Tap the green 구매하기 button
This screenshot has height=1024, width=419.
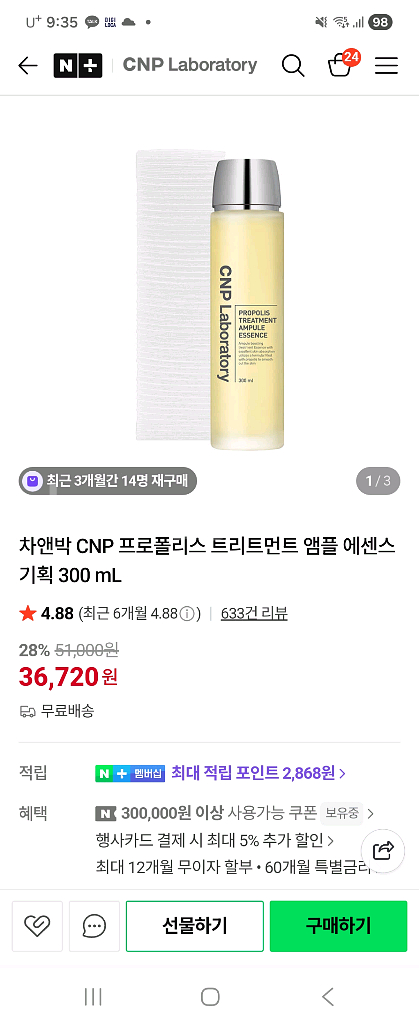pyautogui.click(x=338, y=925)
